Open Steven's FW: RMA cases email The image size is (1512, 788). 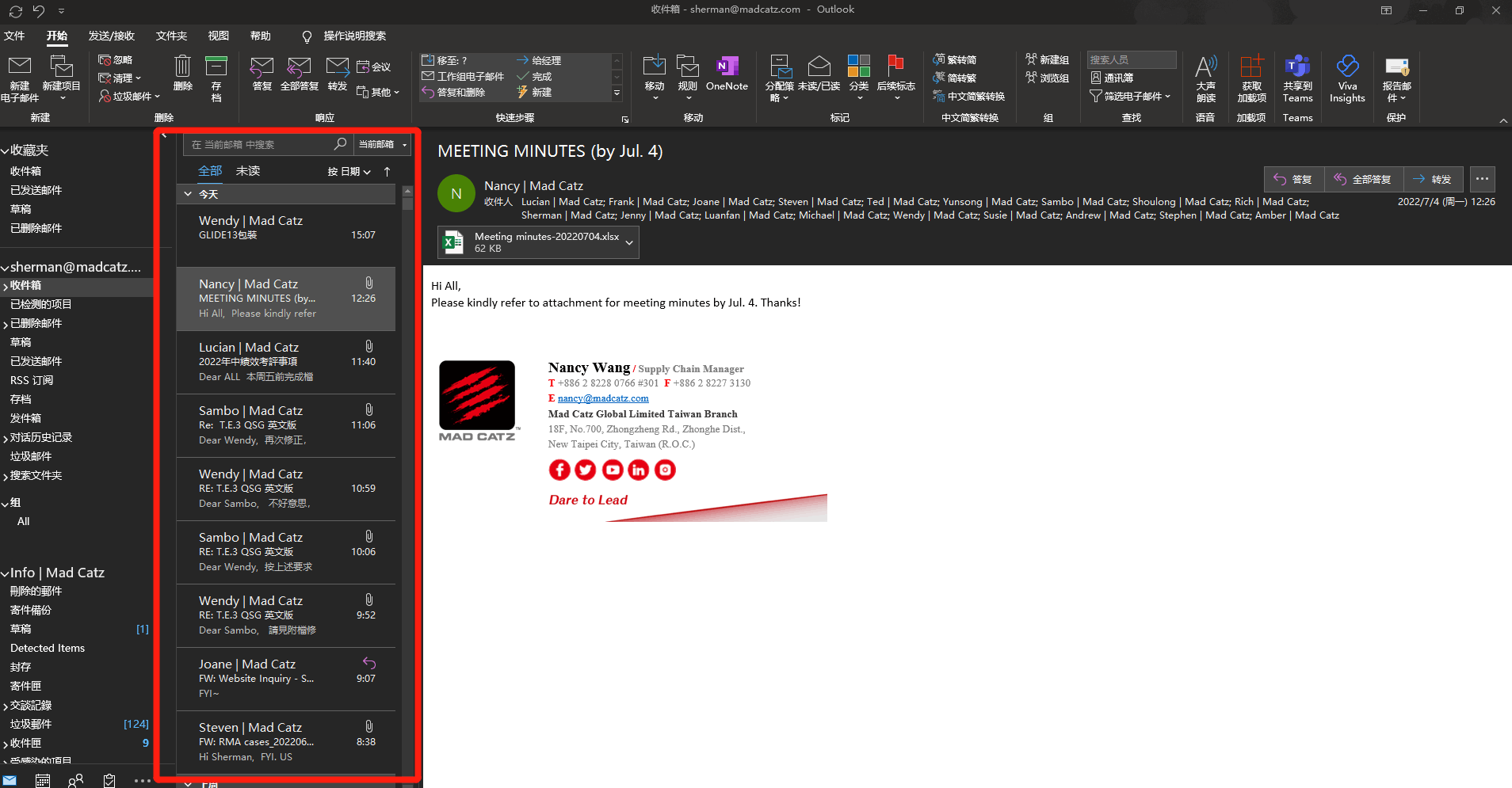[x=286, y=742]
